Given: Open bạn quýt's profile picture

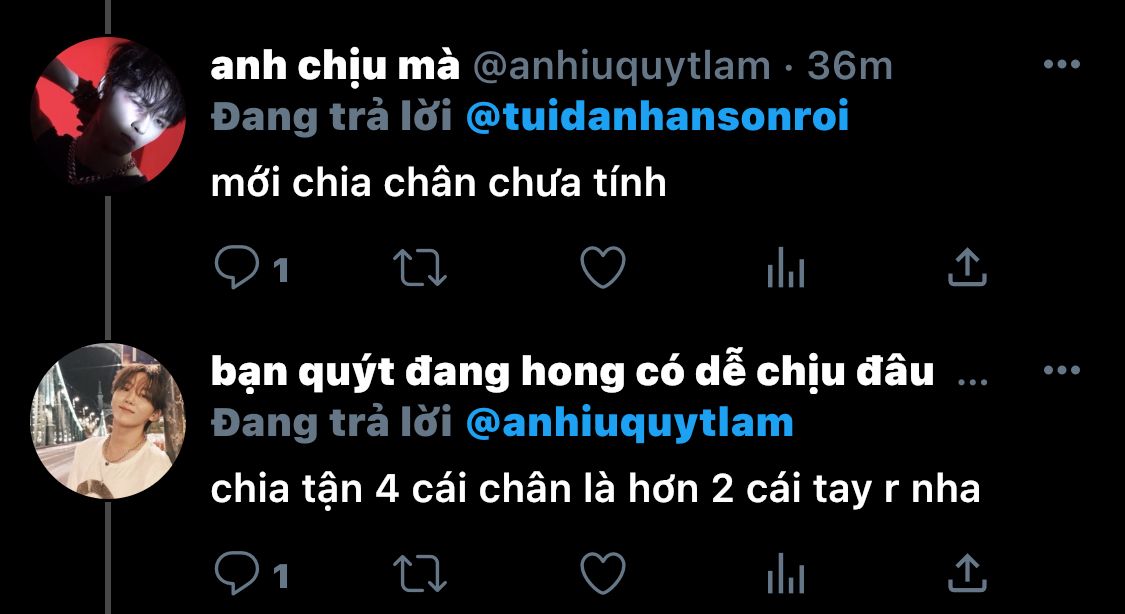Looking at the screenshot, I should (108, 421).
